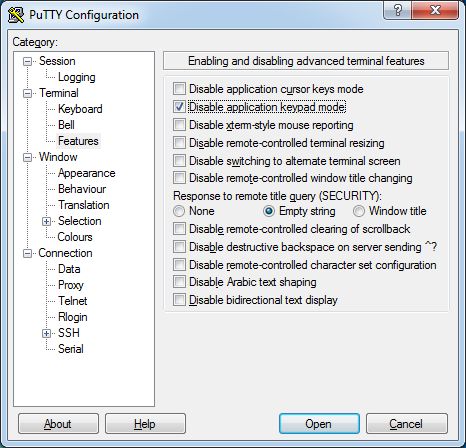This screenshot has width=466, height=448.
Task: Click the Help button
Action: point(145,424)
